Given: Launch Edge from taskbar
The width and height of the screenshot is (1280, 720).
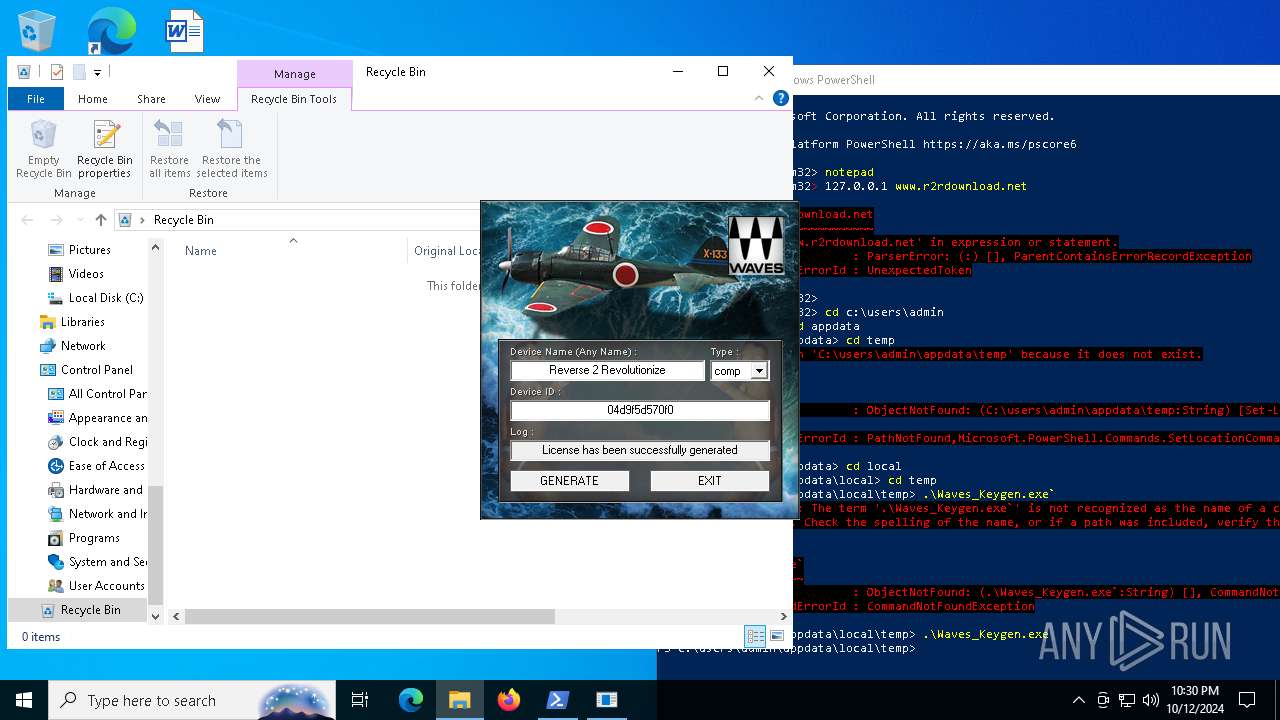Looking at the screenshot, I should [411, 700].
